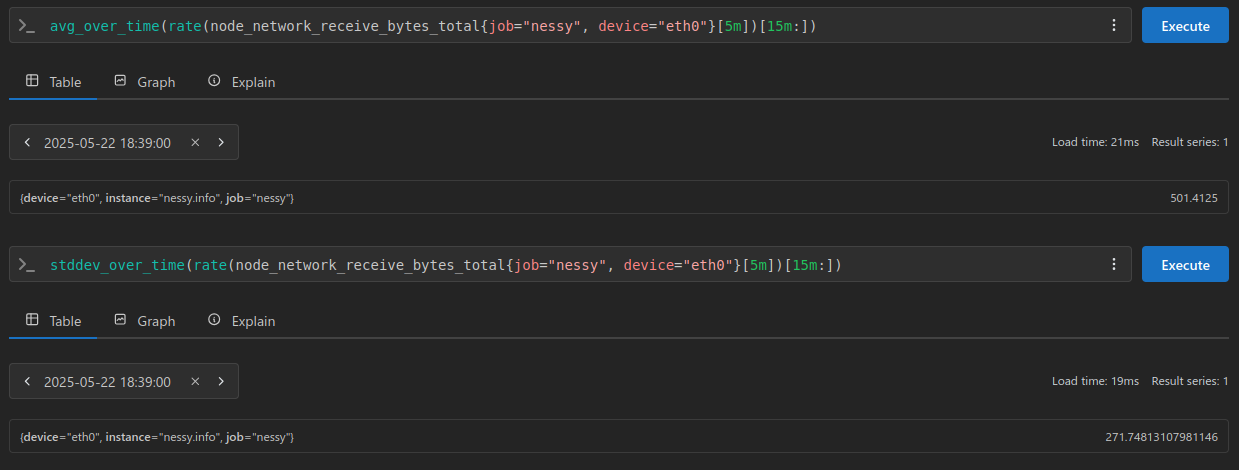Click the Load time: 19ms text
The image size is (1239, 470).
[1095, 382]
